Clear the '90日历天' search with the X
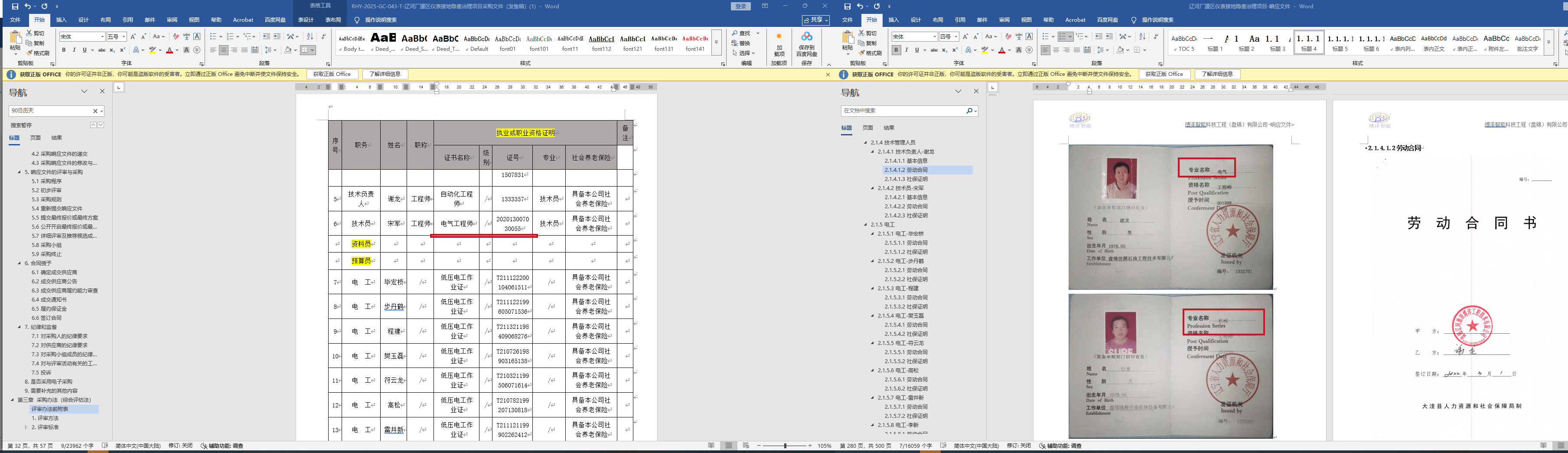This screenshot has width=1568, height=453. pos(95,111)
